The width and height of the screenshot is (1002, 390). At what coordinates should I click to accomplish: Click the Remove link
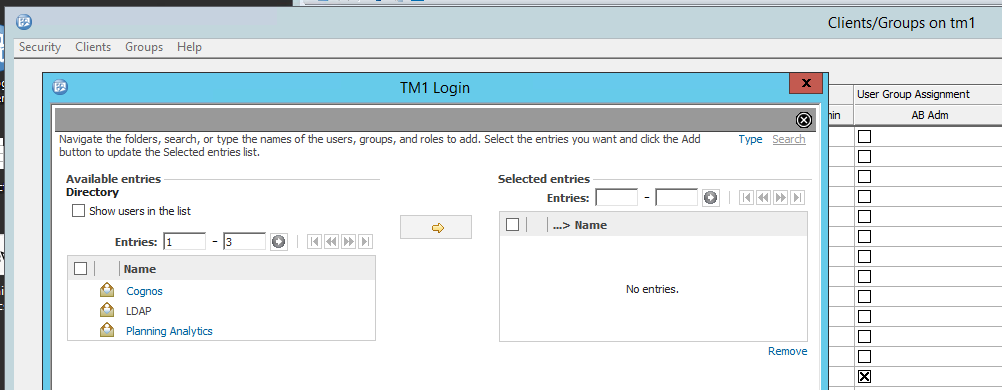(x=788, y=351)
